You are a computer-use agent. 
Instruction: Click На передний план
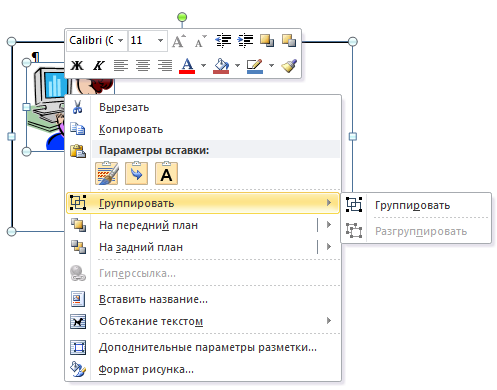192,225
